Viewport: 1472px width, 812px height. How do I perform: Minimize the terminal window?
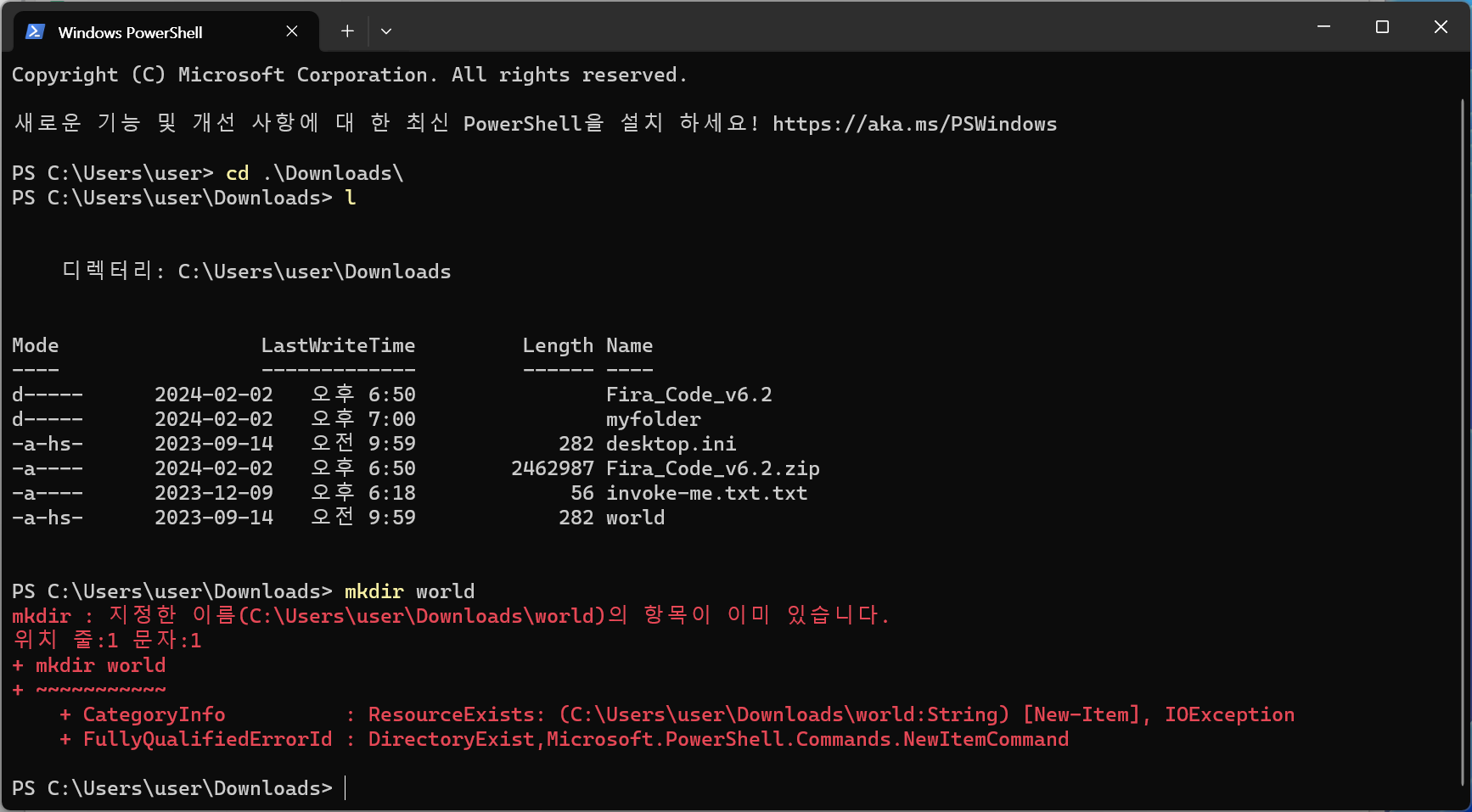pyautogui.click(x=1323, y=27)
